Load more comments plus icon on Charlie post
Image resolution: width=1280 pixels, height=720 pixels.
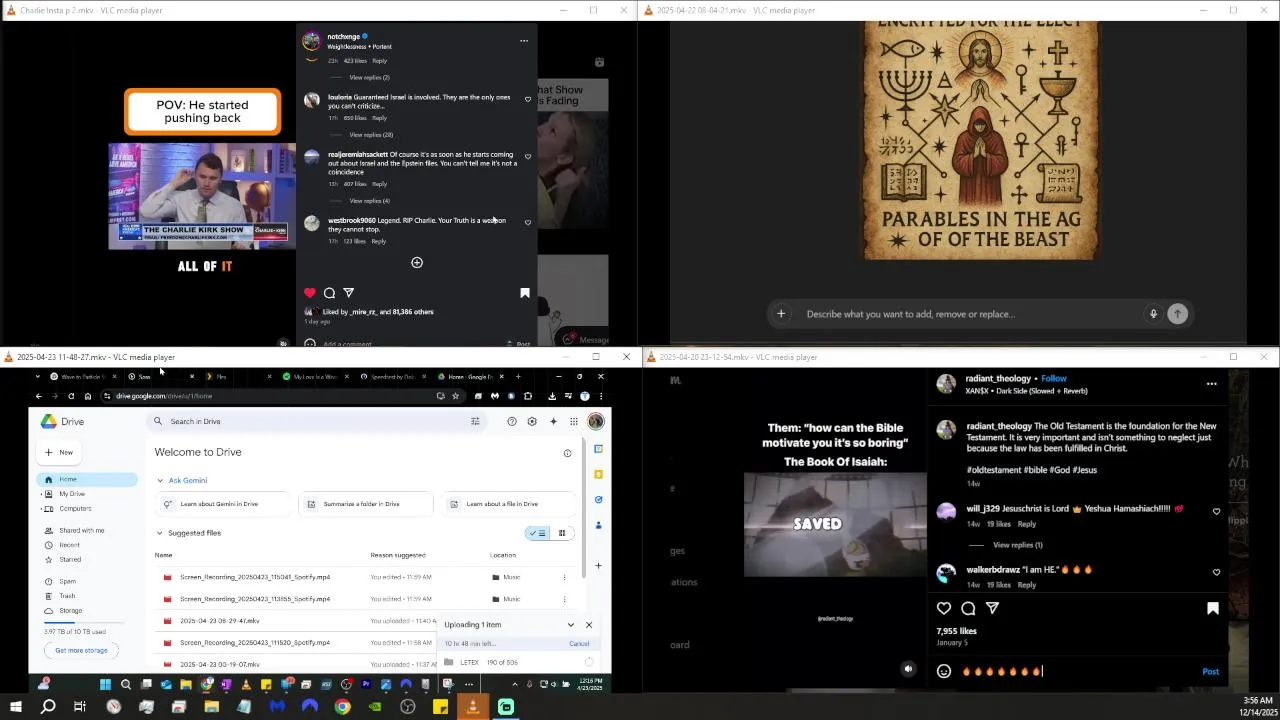point(417,263)
